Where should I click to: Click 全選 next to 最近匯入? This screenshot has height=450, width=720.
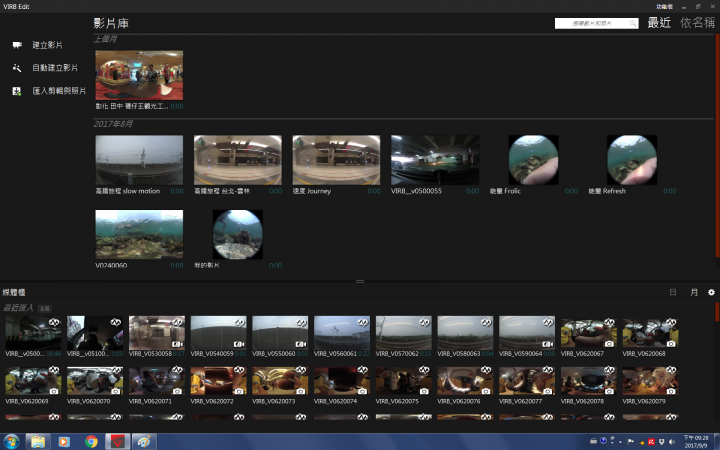point(44,309)
